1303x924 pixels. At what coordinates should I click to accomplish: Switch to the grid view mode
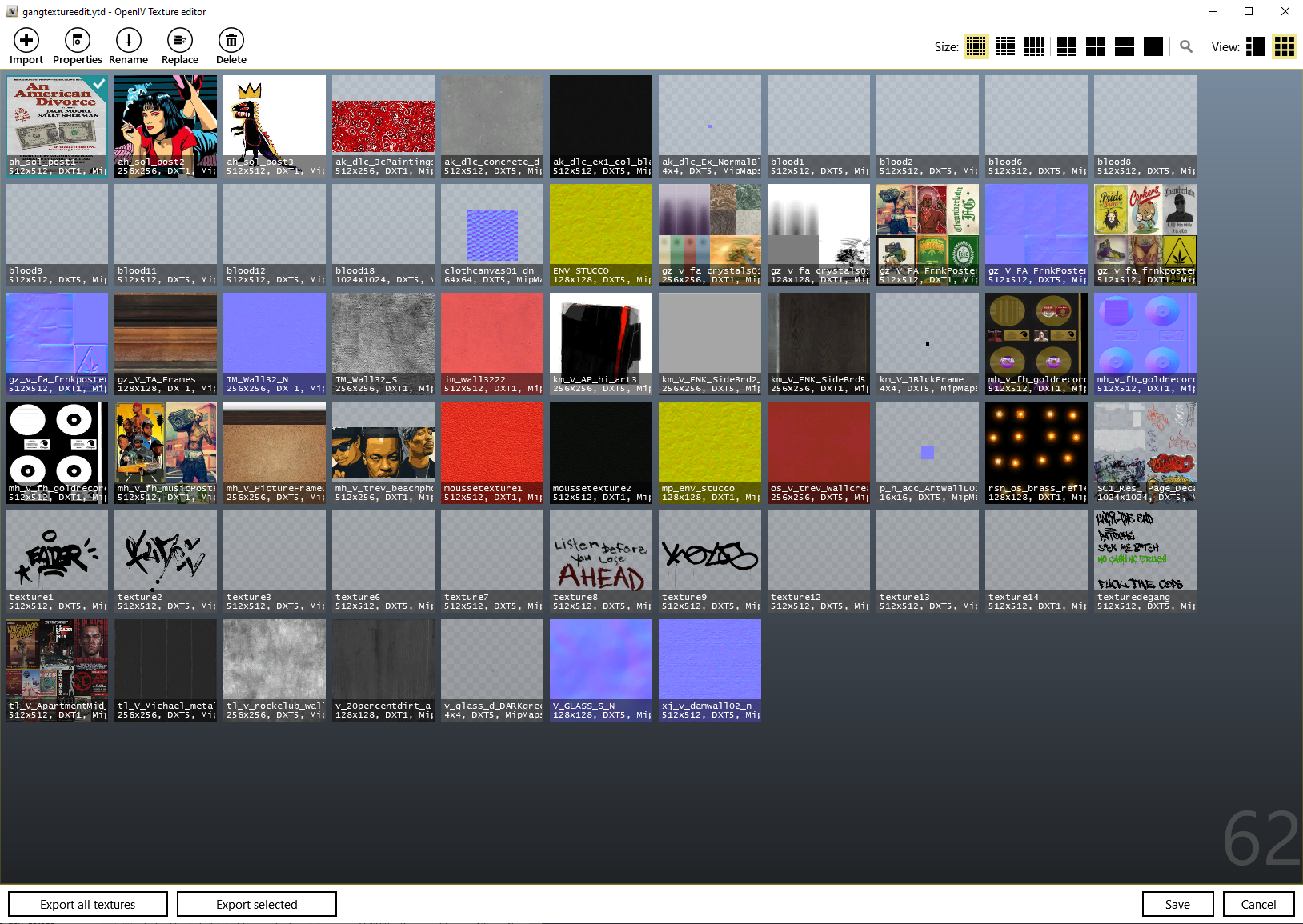coord(1285,47)
